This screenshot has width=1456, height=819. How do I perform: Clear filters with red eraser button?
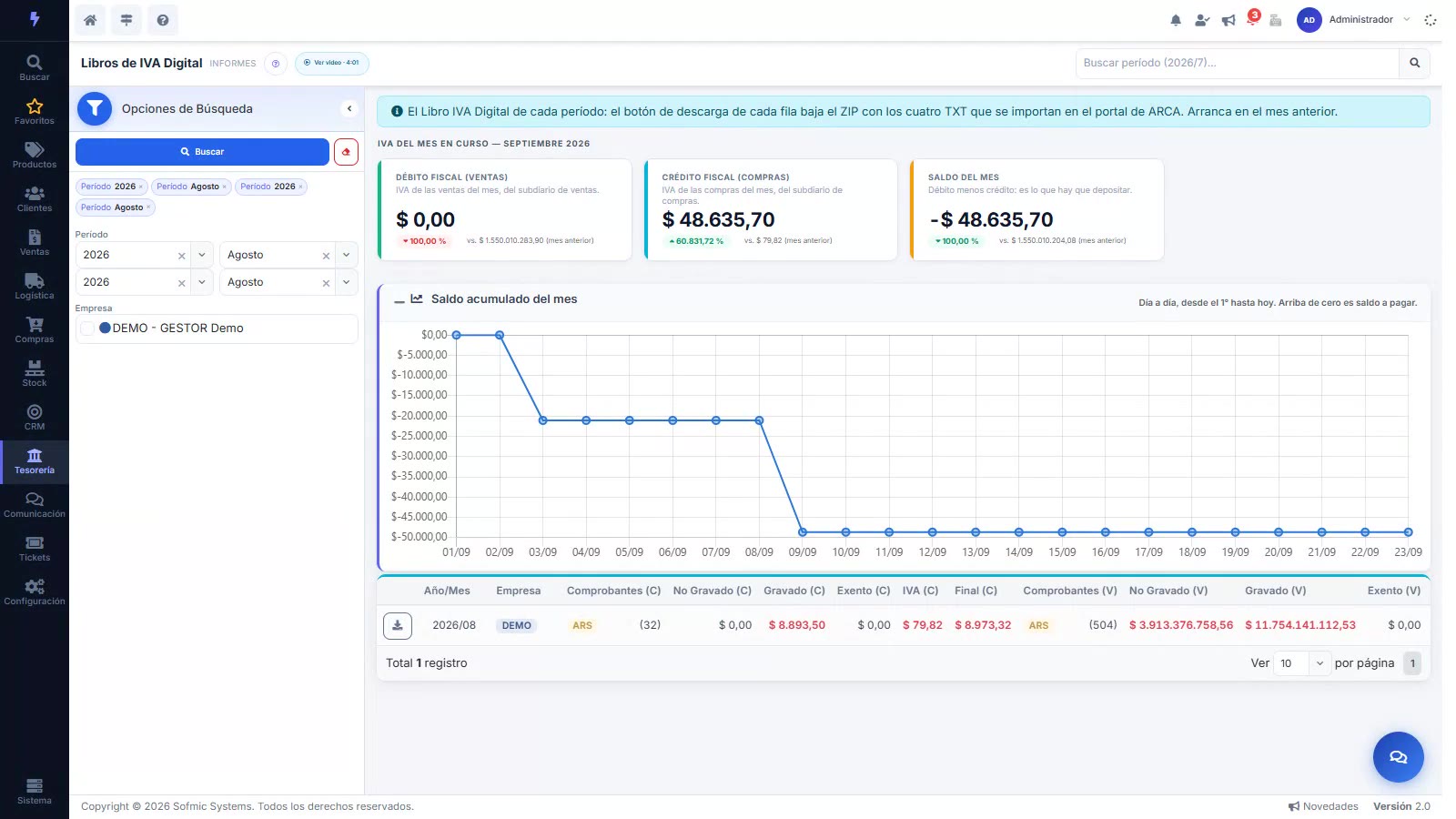click(x=346, y=152)
